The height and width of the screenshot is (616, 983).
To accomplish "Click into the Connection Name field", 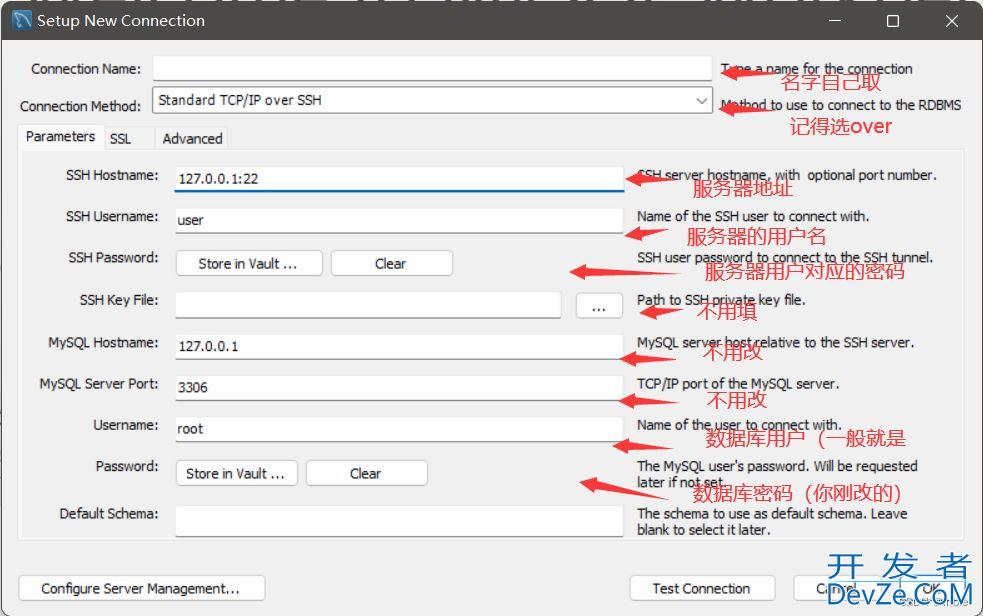I will tap(432, 68).
